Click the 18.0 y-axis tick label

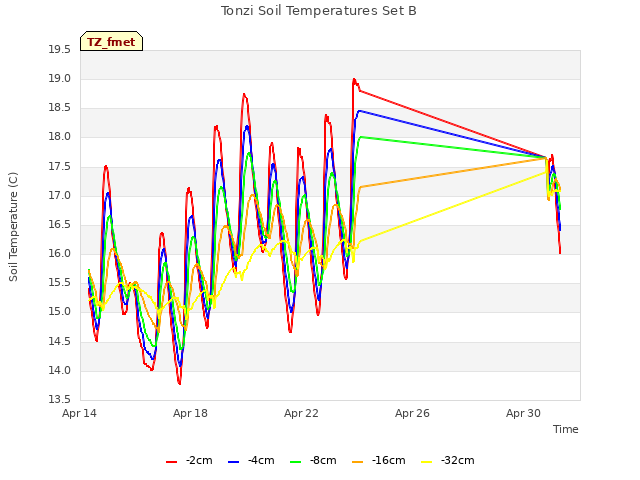tap(60, 137)
